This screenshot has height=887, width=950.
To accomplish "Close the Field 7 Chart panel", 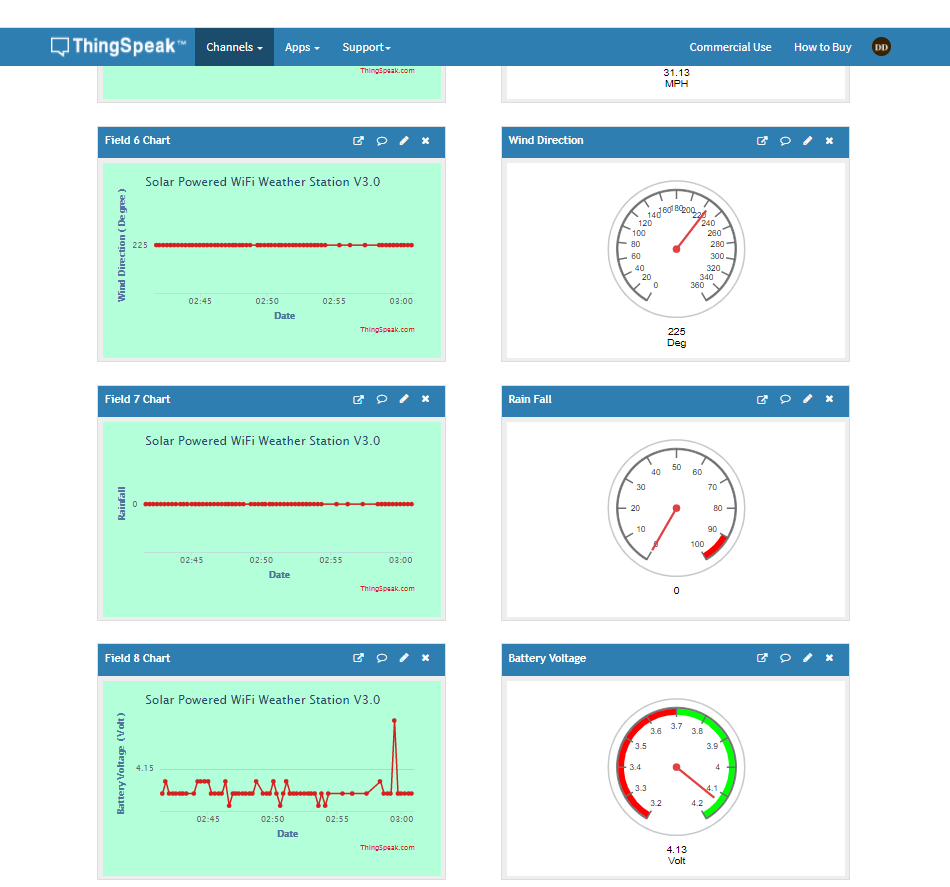I will pos(426,400).
